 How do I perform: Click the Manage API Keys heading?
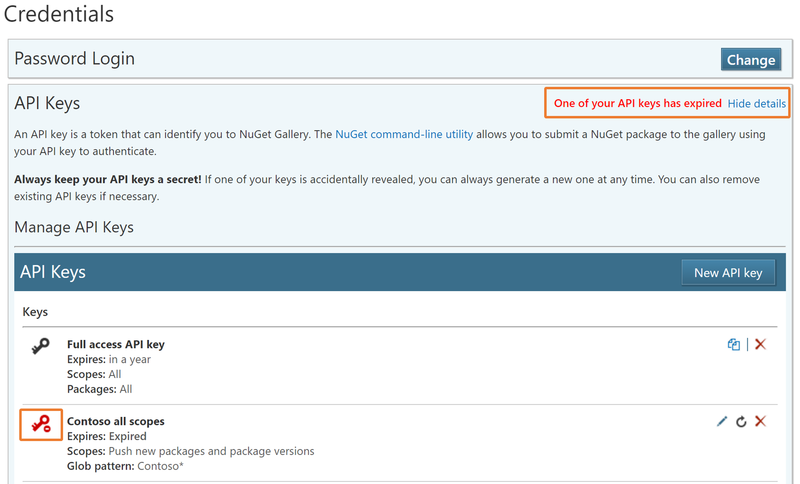click(x=74, y=227)
